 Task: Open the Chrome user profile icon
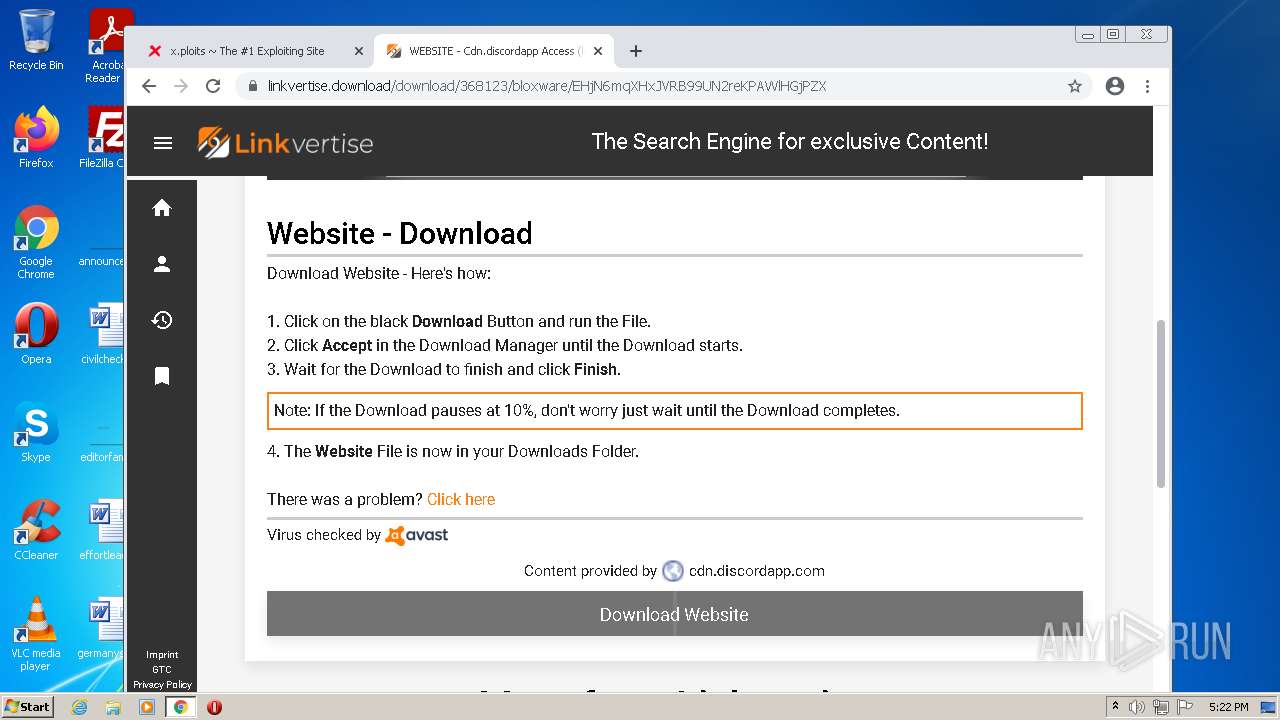[1115, 86]
